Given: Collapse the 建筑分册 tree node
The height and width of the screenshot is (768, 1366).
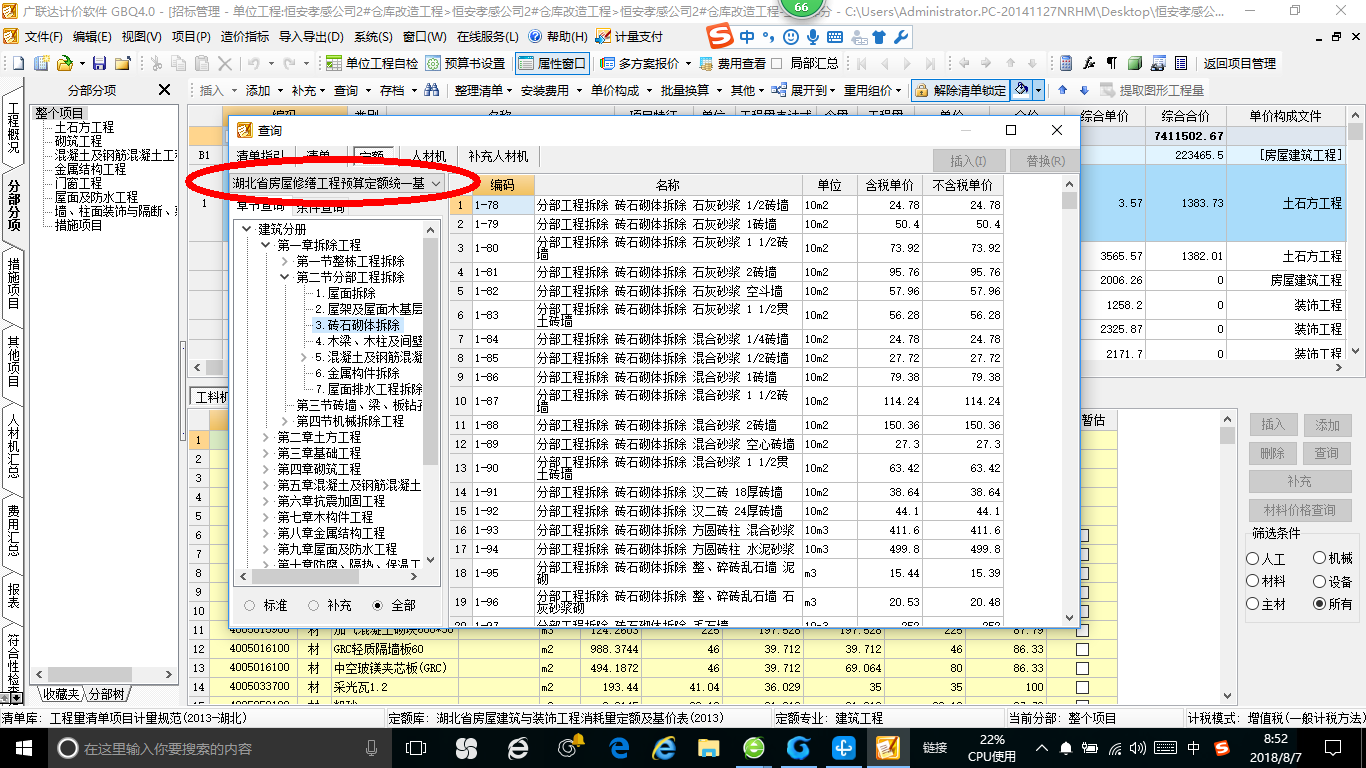Looking at the screenshot, I should (247, 229).
